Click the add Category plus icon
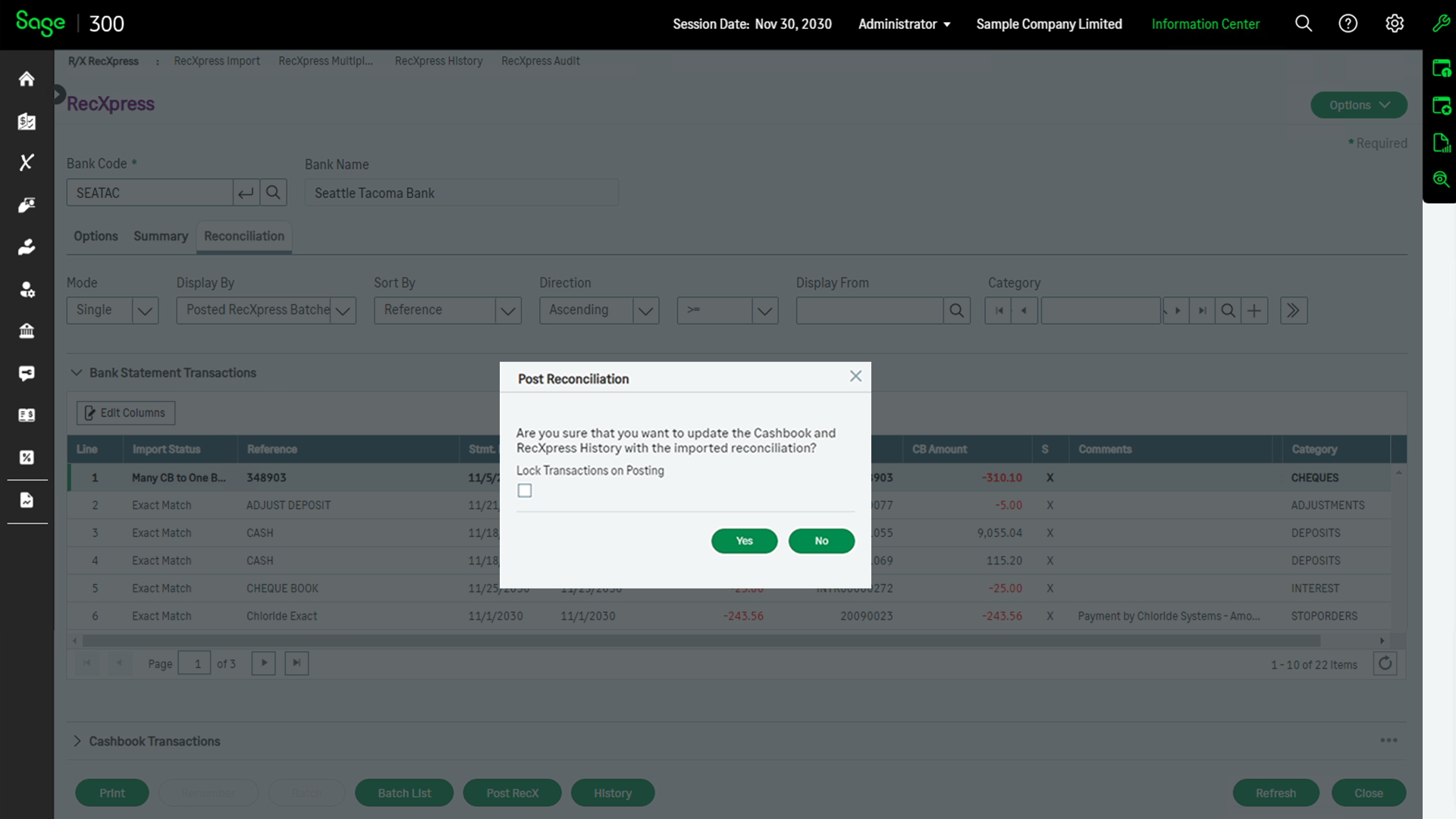This screenshot has height=819, width=1456. [1254, 310]
